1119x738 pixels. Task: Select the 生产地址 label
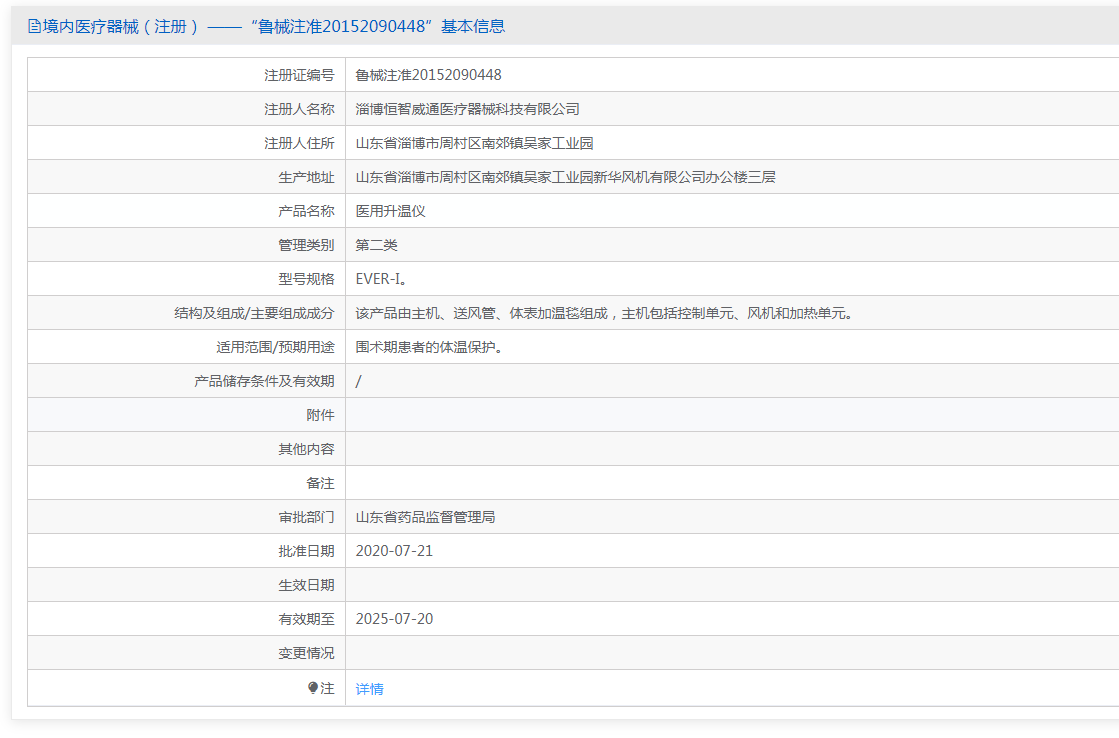(306, 177)
